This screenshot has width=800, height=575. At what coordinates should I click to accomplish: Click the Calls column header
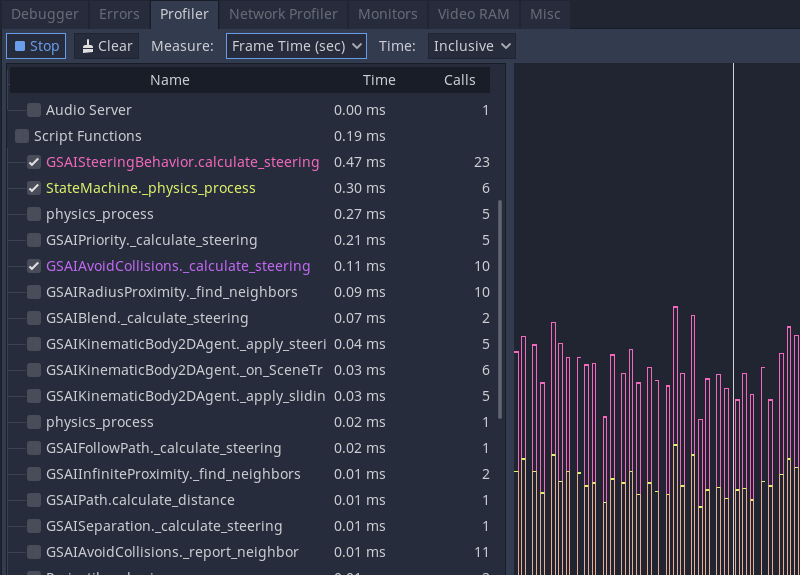pyautogui.click(x=460, y=80)
